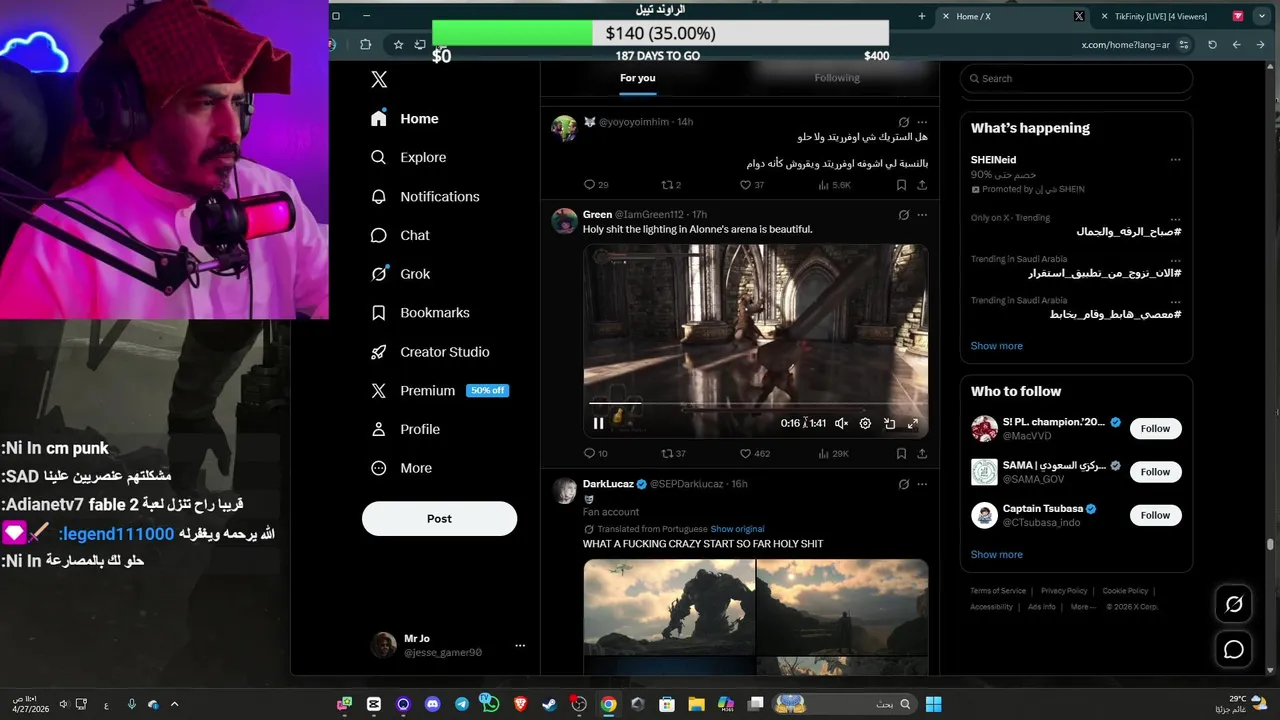Screen dimensions: 1280x720
Task: Follow Captain Tsubasa account
Action: [1155, 515]
